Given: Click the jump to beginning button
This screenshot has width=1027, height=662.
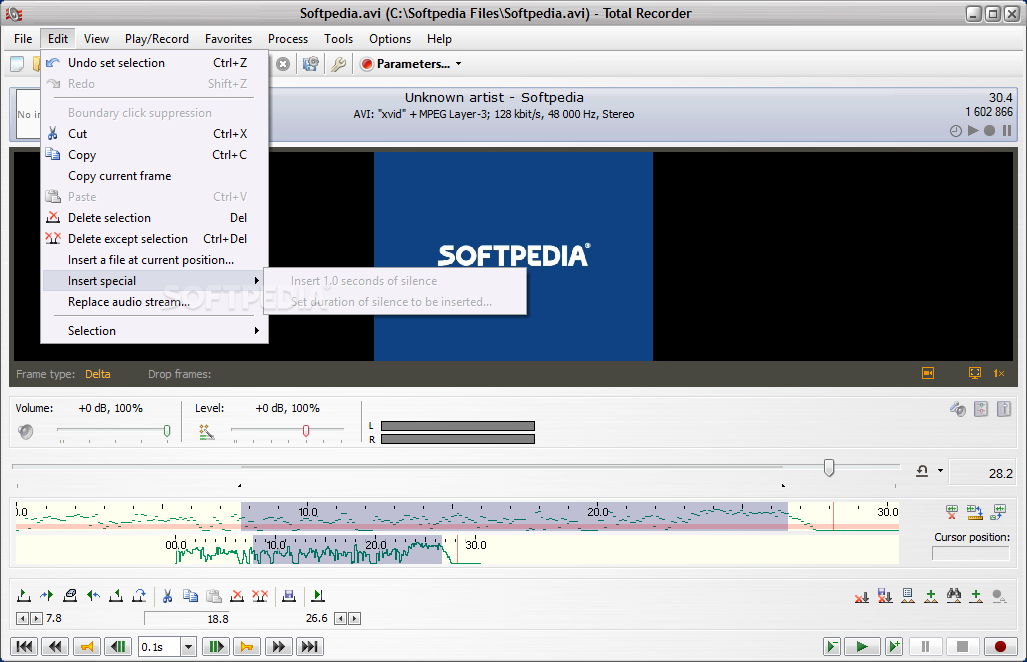Looking at the screenshot, I should pos(24,647).
